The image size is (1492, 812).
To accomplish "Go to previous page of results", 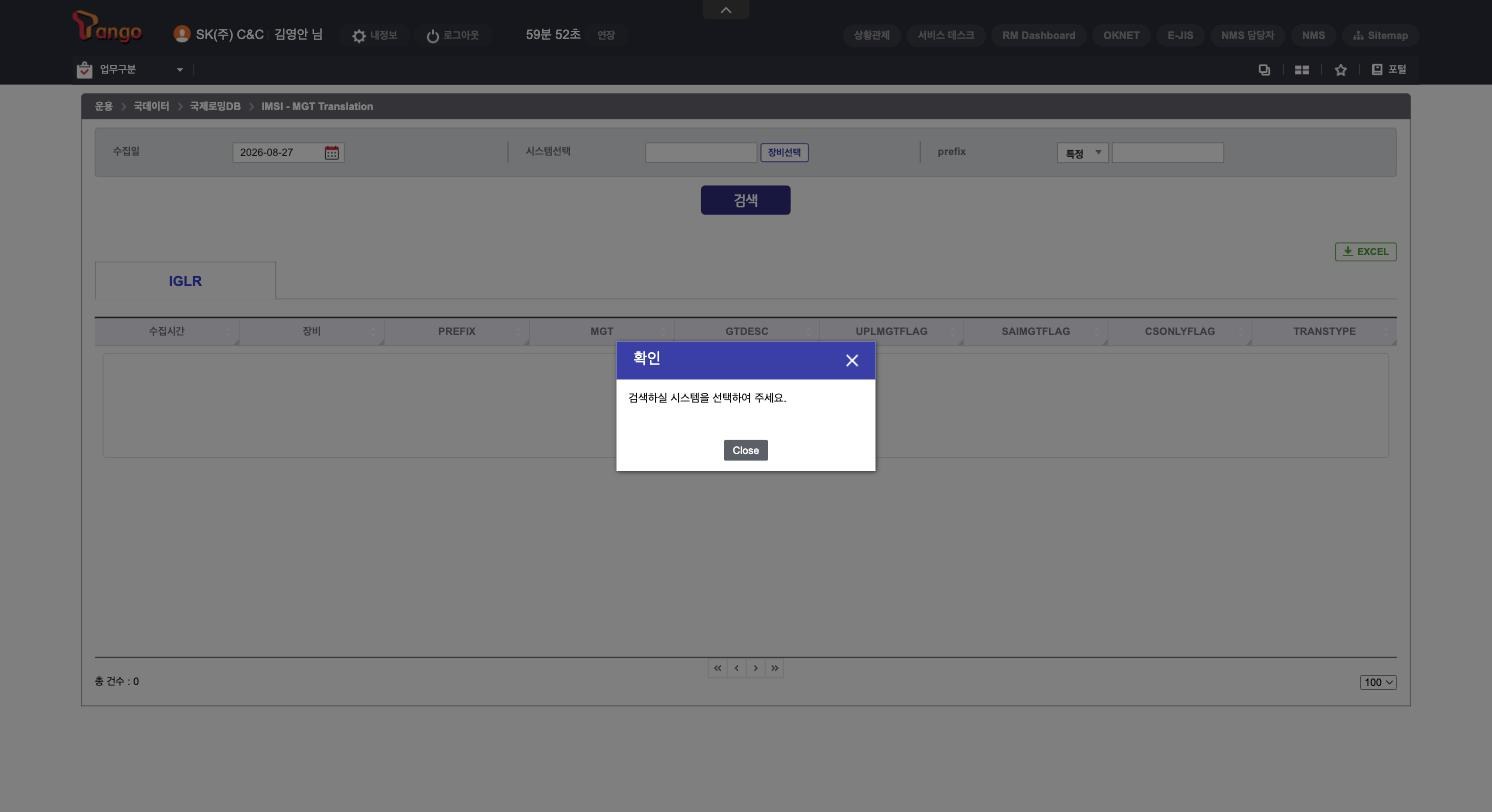I will [736, 668].
